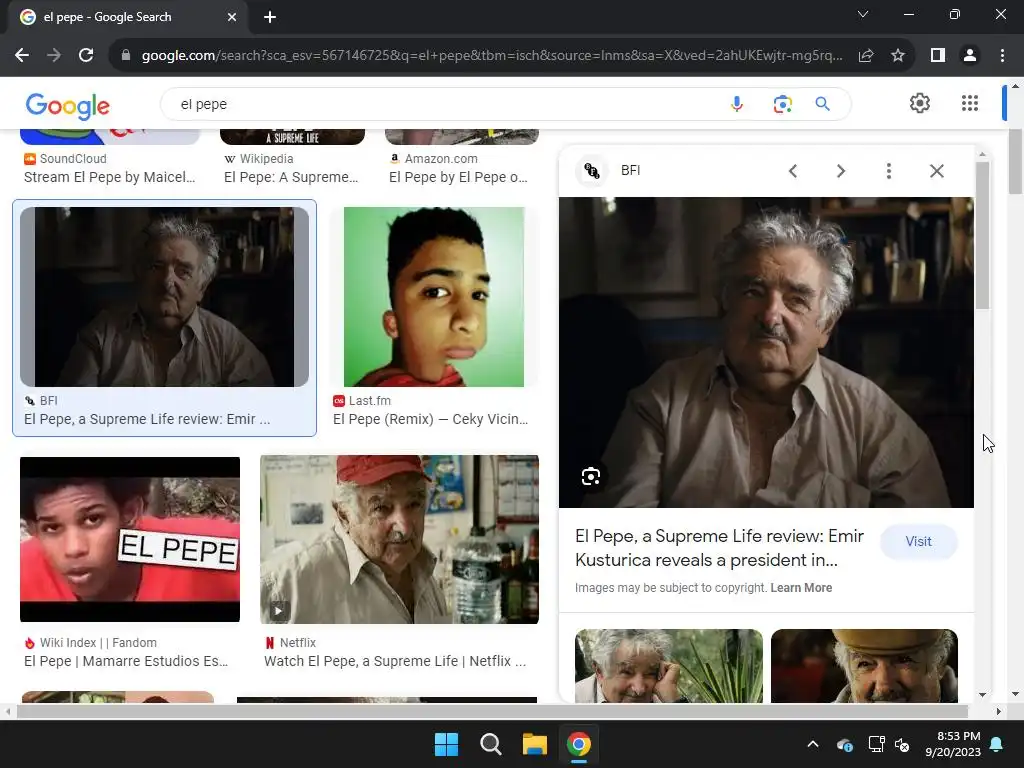The height and width of the screenshot is (768, 1024).
Task: Click the blue magnifier search button
Action: 822,104
